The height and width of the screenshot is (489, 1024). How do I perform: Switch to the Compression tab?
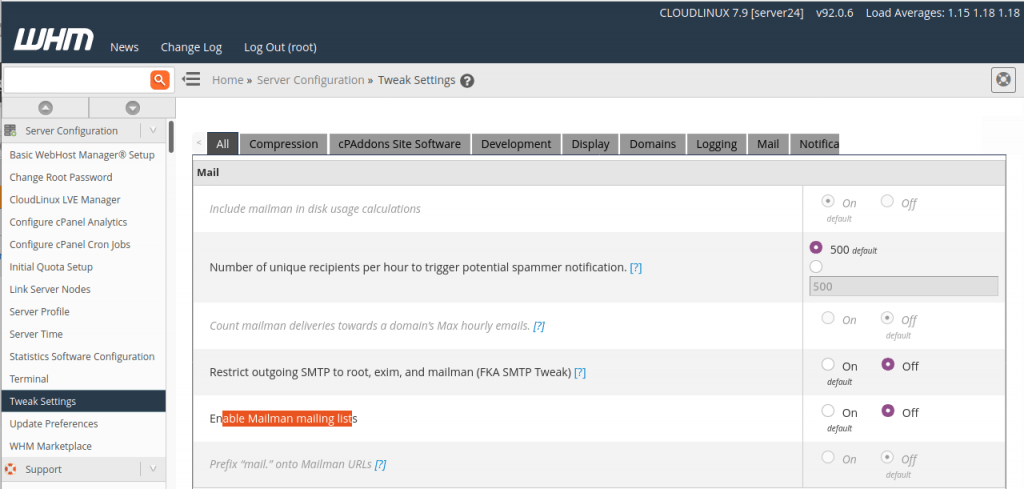click(283, 144)
